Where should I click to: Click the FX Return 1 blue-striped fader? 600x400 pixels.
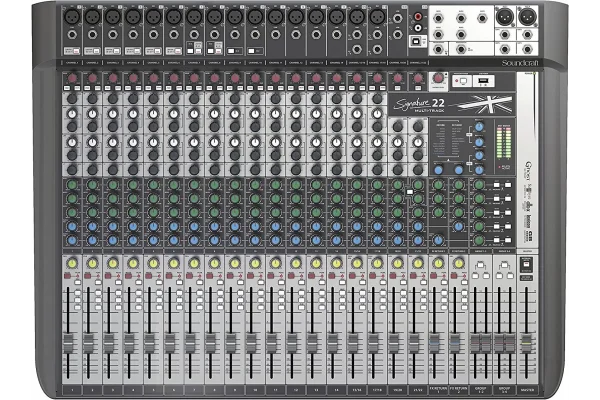click(x=434, y=343)
